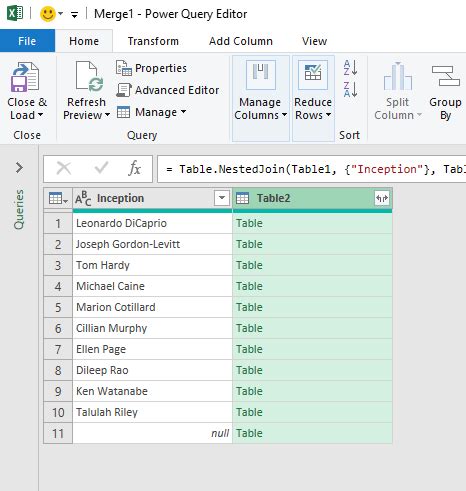Viewport: 466px width, 491px height.
Task: Select the Ken Watanabe cell
Action: (152, 391)
